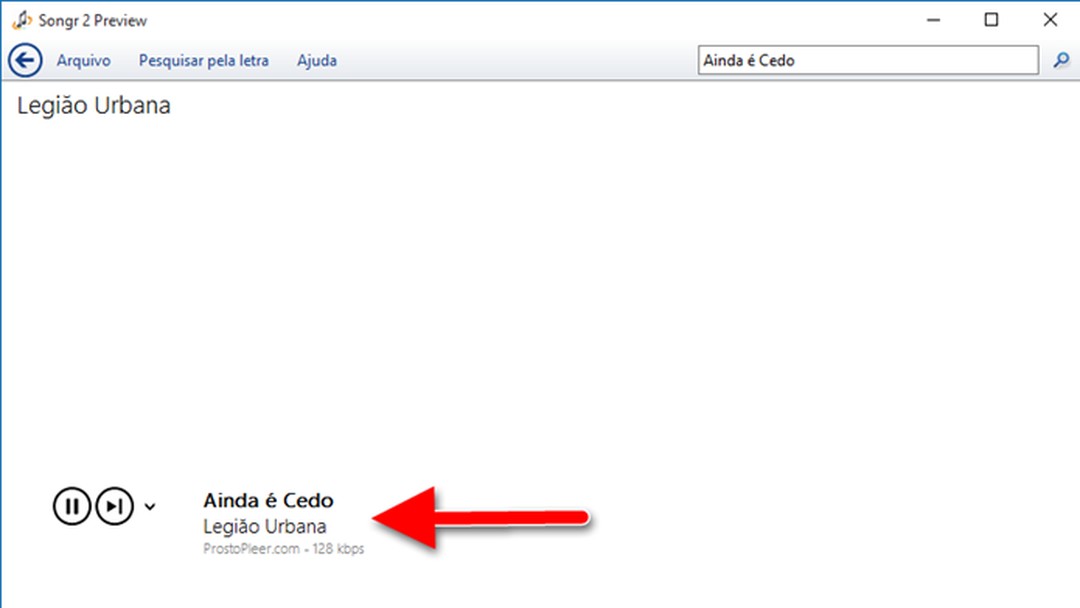Select the song title Ainda é Cedo
This screenshot has width=1080, height=608.
click(x=268, y=500)
